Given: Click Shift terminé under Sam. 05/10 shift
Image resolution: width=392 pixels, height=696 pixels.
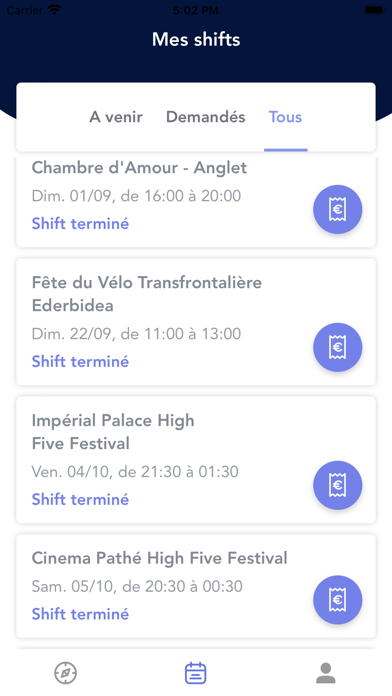Looking at the screenshot, I should coord(80,614).
